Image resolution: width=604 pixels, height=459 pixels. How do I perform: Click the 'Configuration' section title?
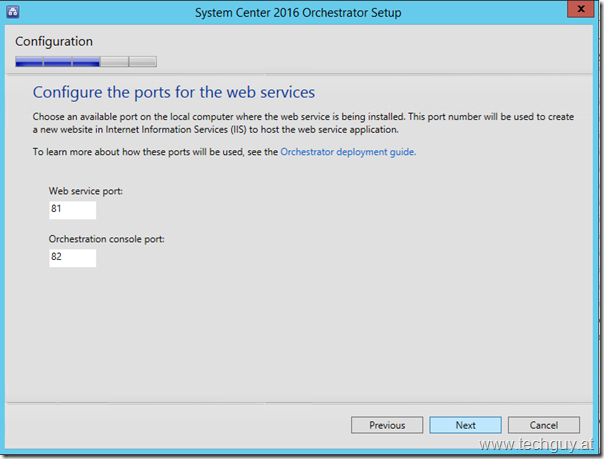click(54, 42)
